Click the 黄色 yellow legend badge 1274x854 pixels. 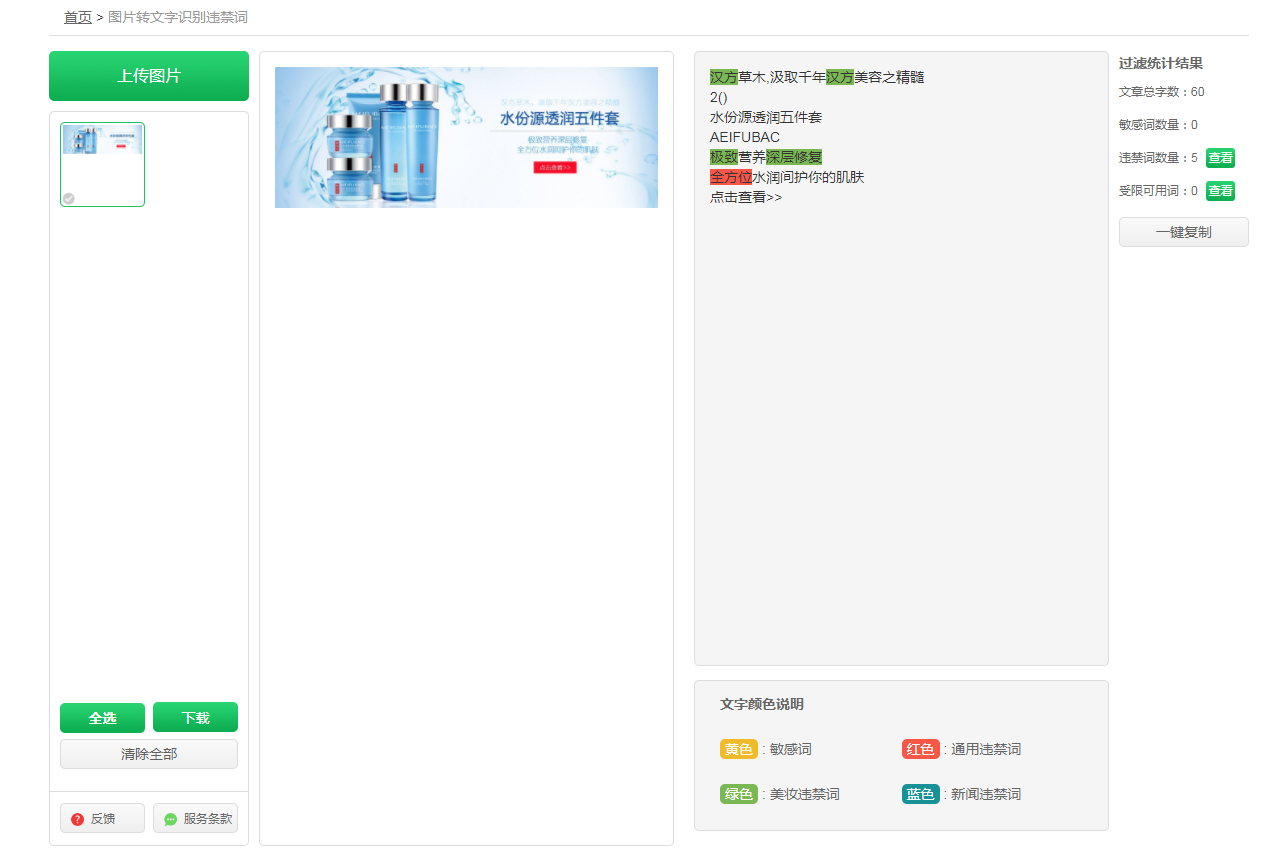pyautogui.click(x=739, y=749)
